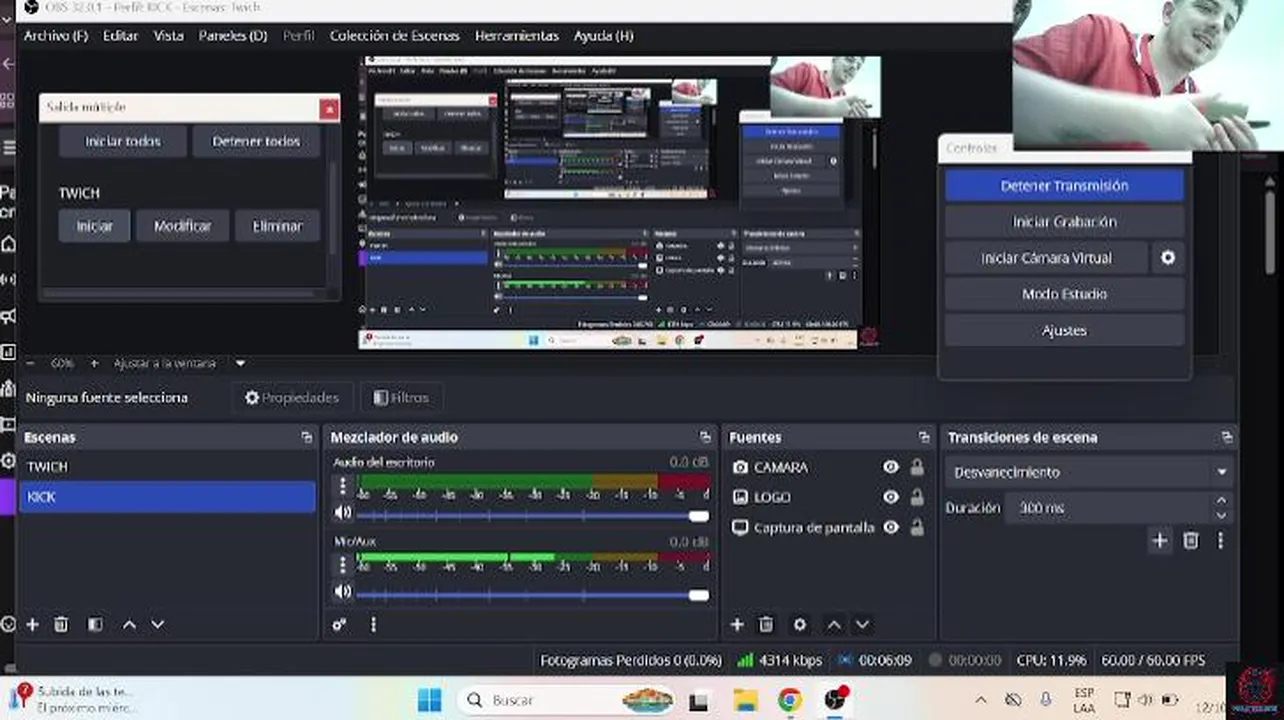Open the Ayuda menu
Viewport: 1284px width, 720px height.
coord(603,35)
